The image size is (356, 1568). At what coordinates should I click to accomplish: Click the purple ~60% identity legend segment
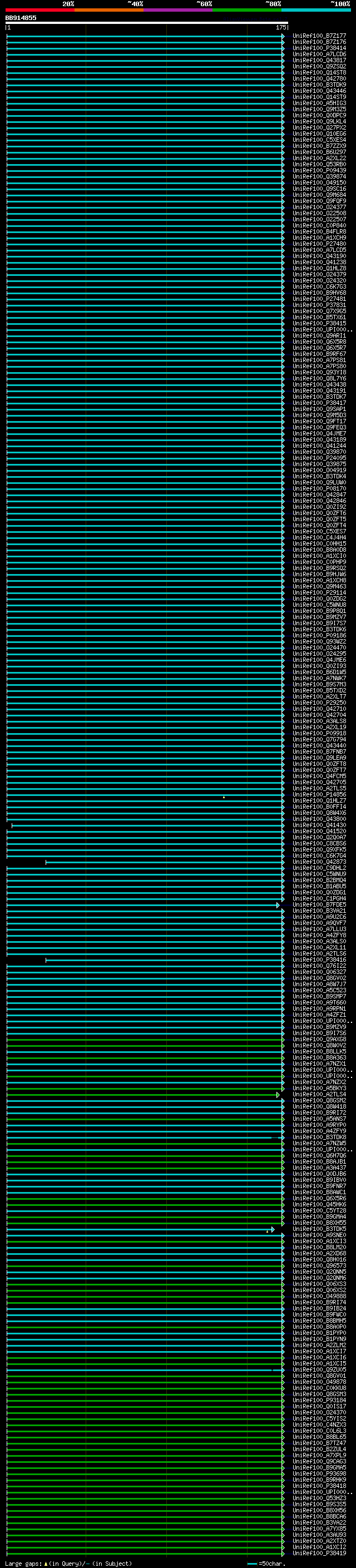pos(179,11)
